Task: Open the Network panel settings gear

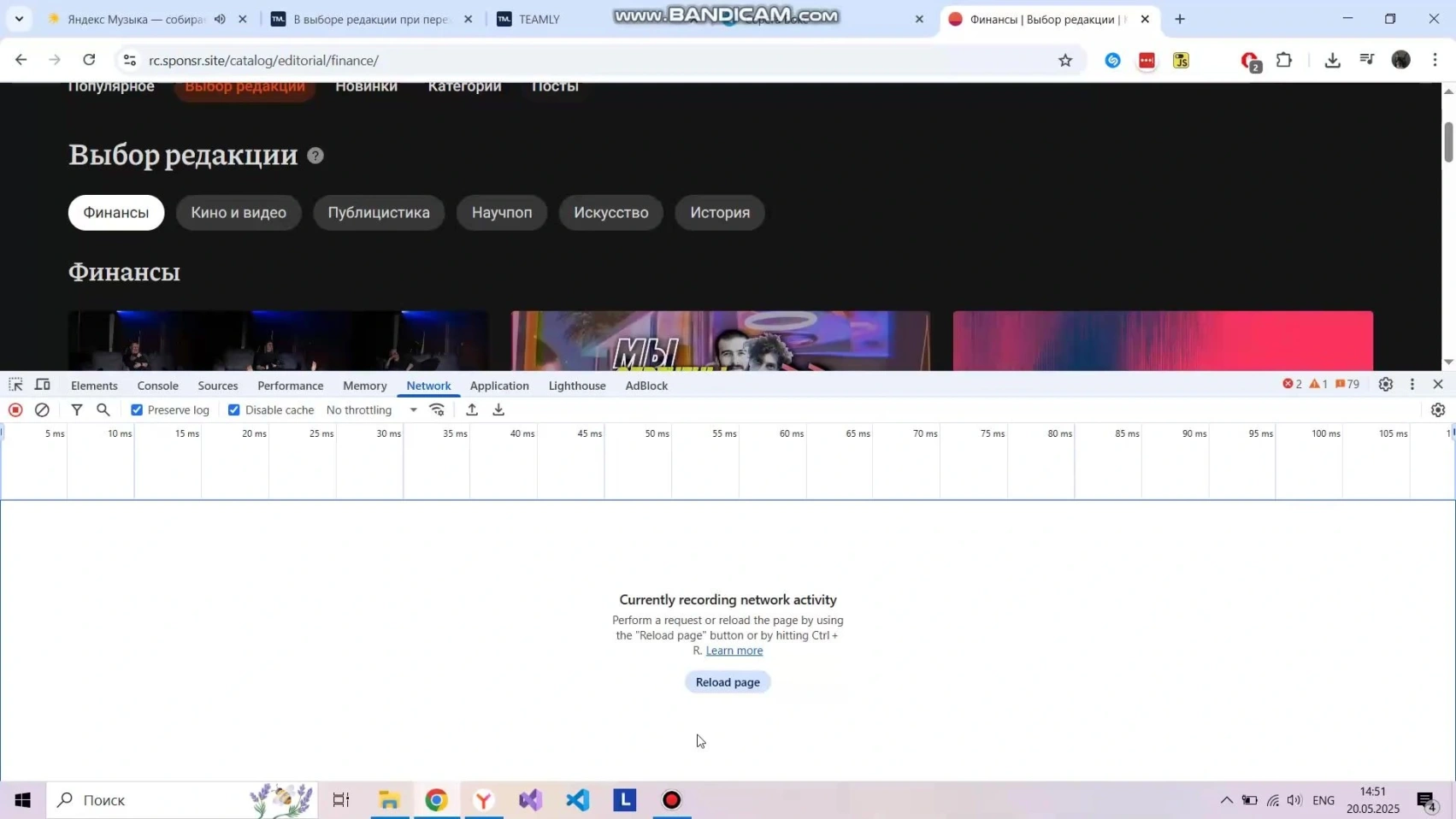Action: click(x=1438, y=410)
